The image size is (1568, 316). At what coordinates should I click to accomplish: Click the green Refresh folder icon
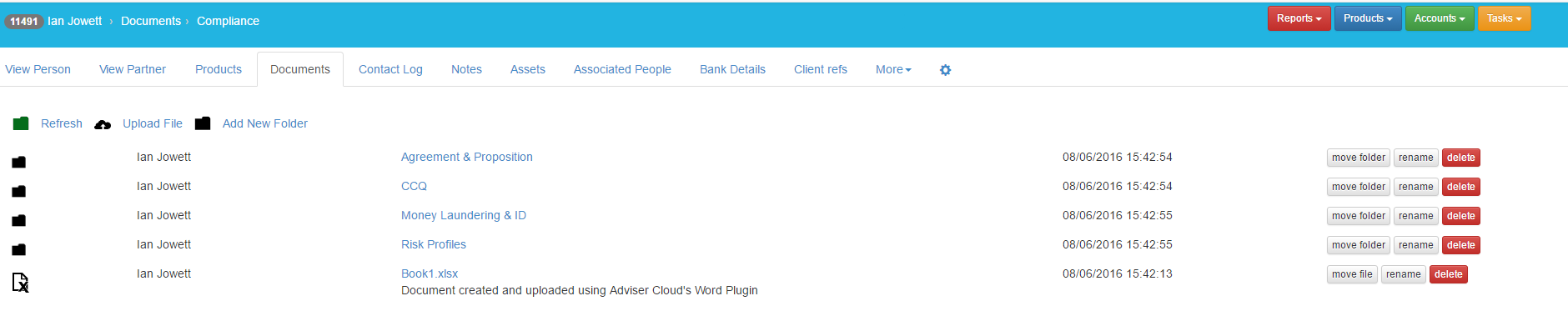[21, 123]
